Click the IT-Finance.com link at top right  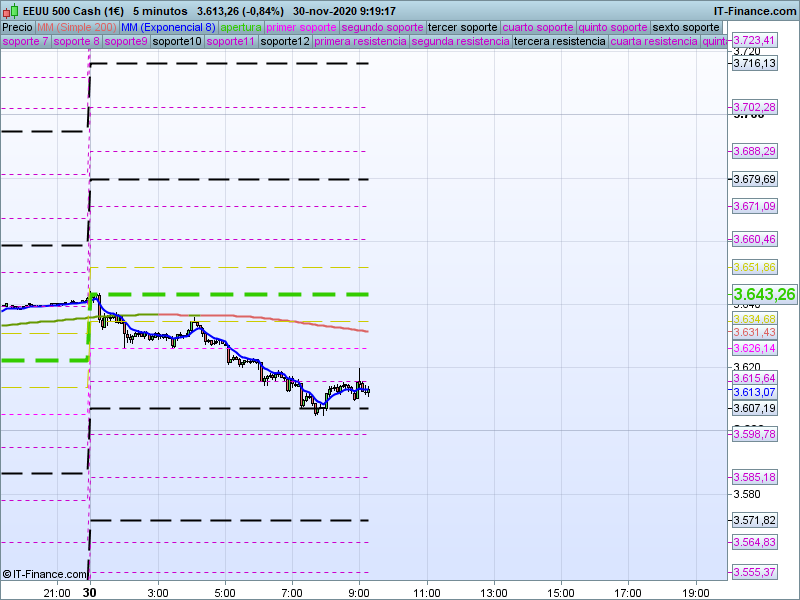coord(755,11)
